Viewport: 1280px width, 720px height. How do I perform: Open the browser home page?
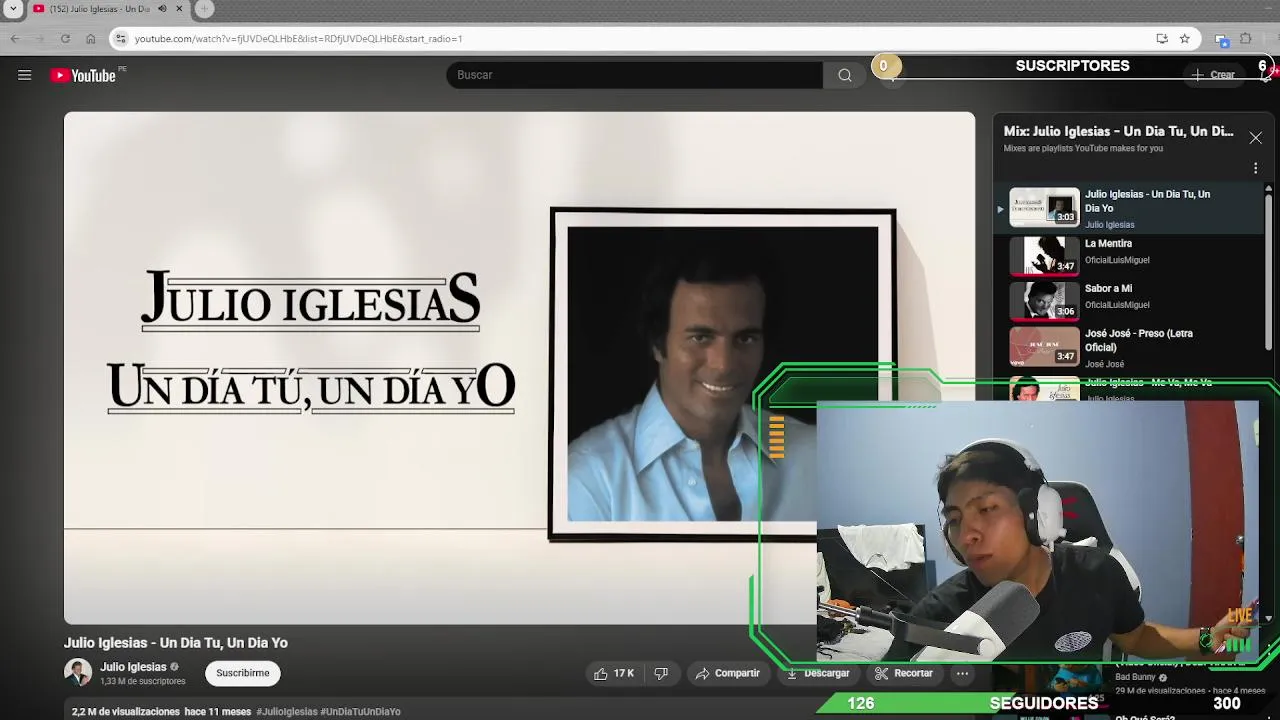(x=90, y=38)
